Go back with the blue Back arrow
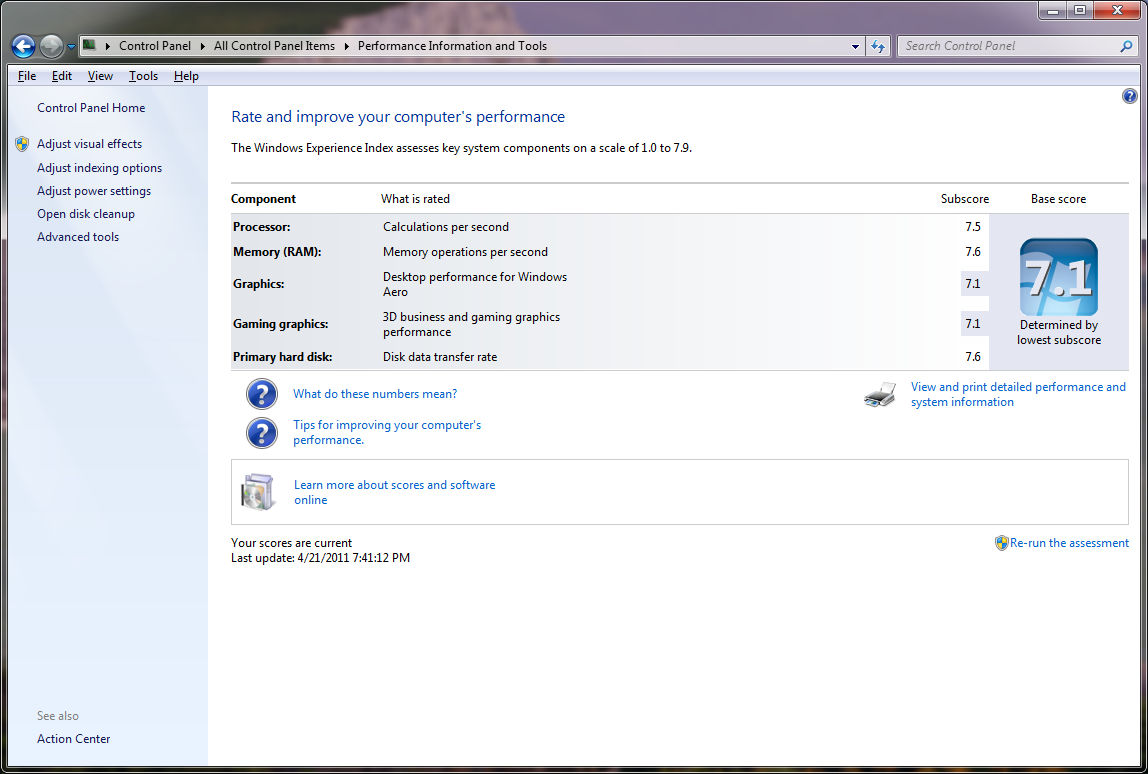This screenshot has height=774, width=1148. [23, 46]
